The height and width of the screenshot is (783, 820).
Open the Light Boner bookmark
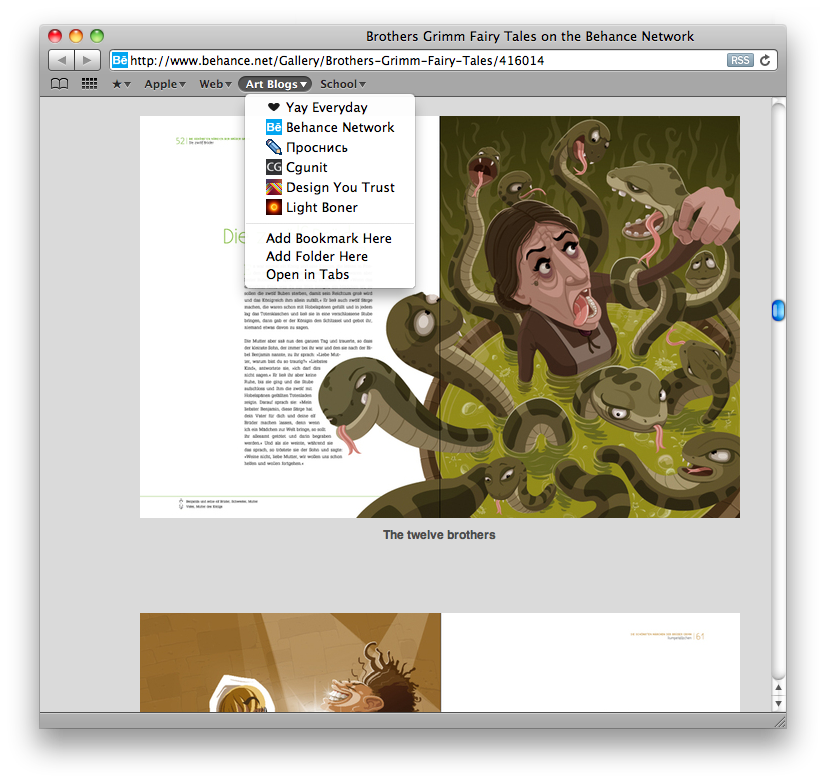330,208
